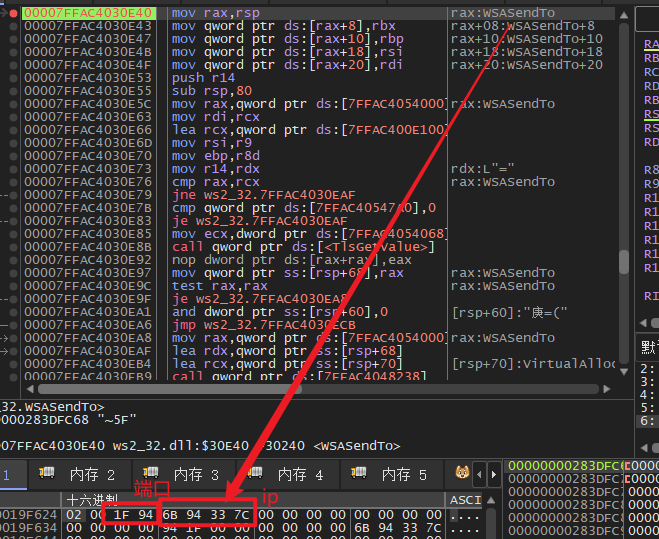
Task: Open the 内存 3 dump tab
Action: (184, 475)
